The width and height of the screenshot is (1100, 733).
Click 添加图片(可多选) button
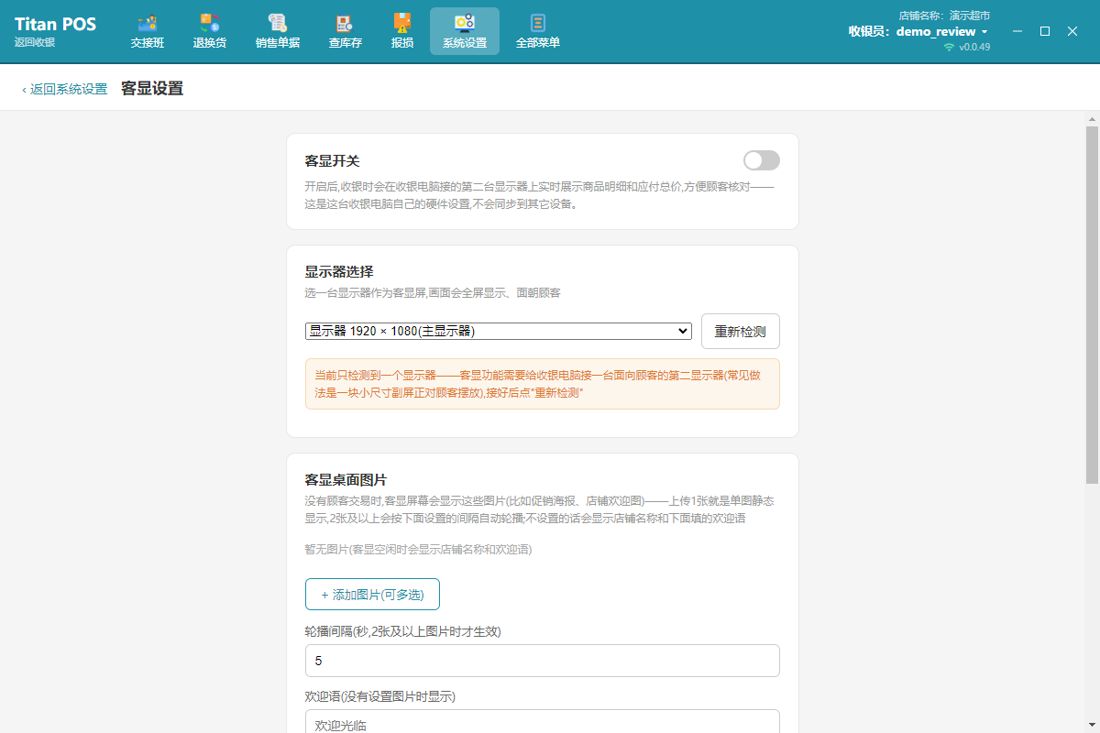pyautogui.click(x=373, y=594)
